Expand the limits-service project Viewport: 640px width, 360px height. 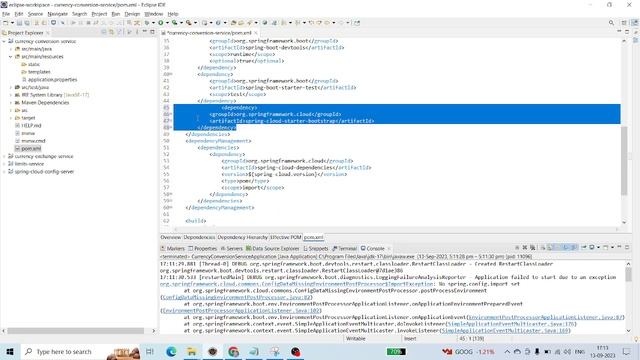point(4,164)
